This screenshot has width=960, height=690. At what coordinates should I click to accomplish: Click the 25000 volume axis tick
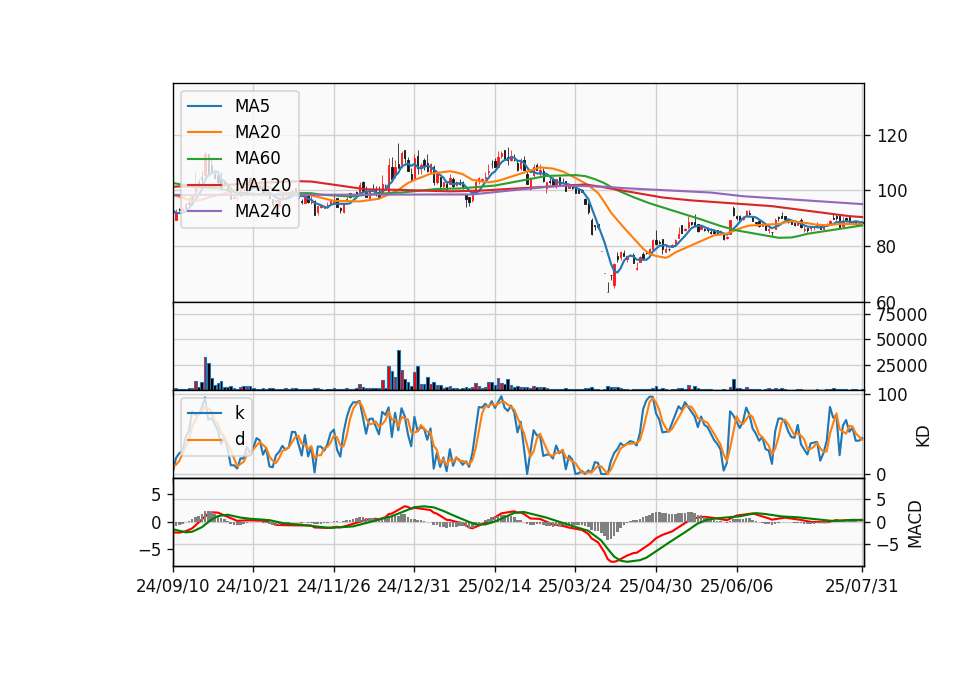(902, 366)
